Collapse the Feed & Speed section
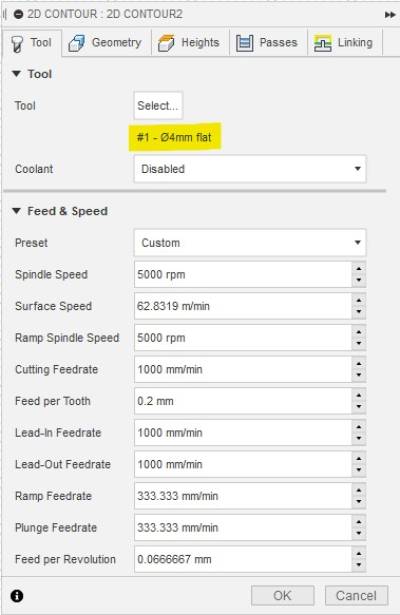The width and height of the screenshot is (400, 615). coord(16,211)
